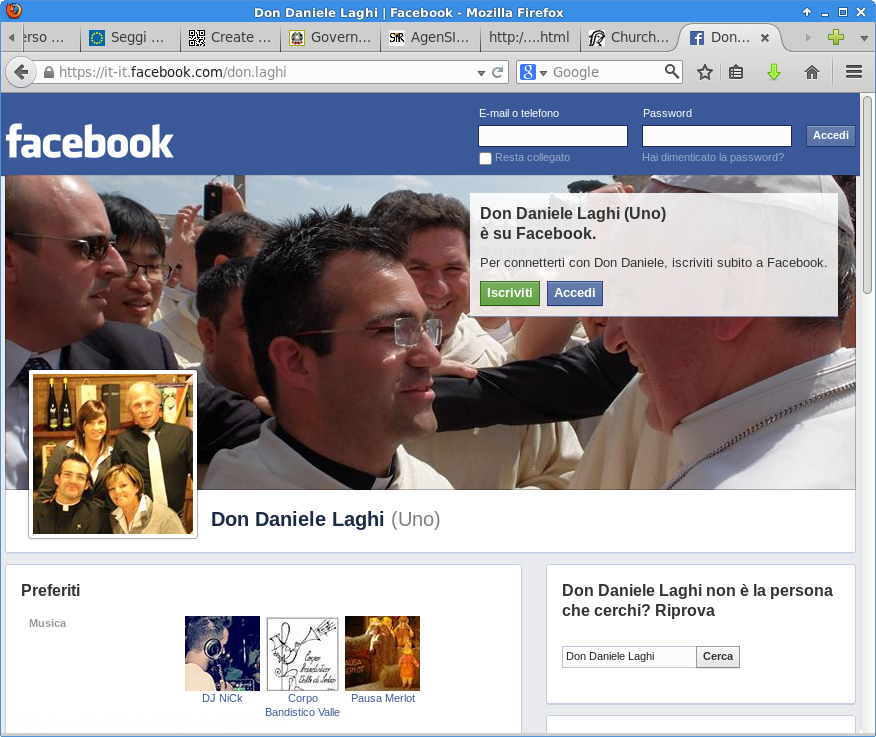This screenshot has width=876, height=737.
Task: Open the DJ NiCk music thumbnail
Action: click(x=222, y=653)
